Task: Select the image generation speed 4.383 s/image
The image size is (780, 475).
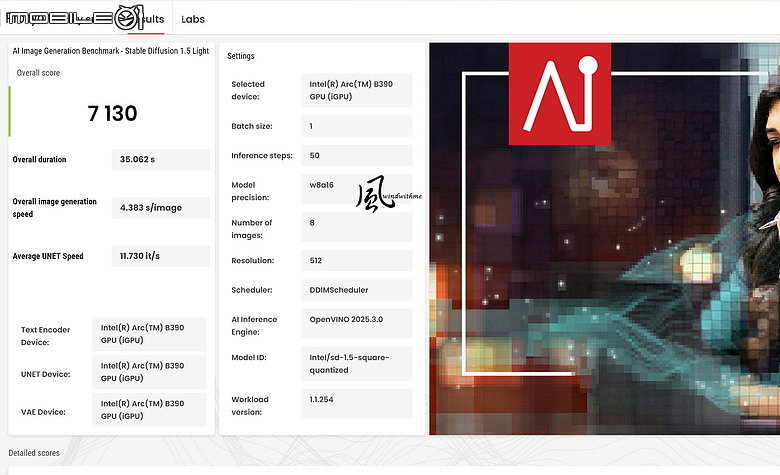Action: point(161,208)
